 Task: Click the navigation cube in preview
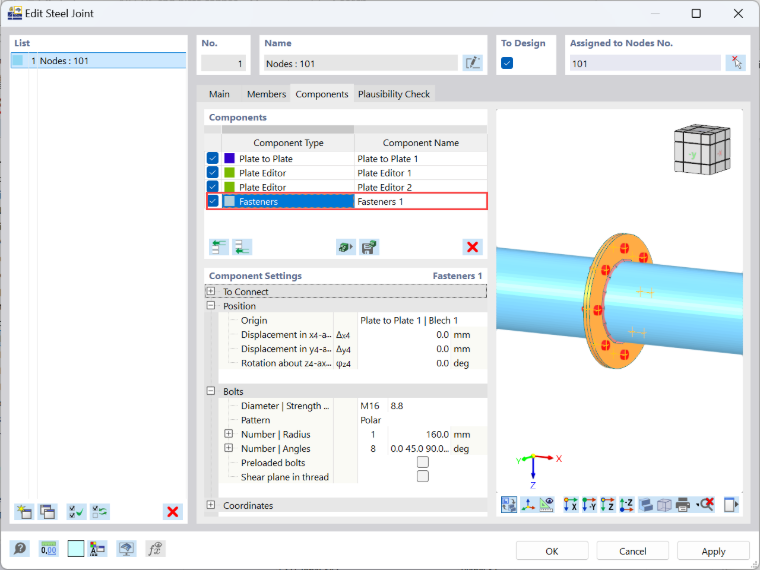click(702, 149)
